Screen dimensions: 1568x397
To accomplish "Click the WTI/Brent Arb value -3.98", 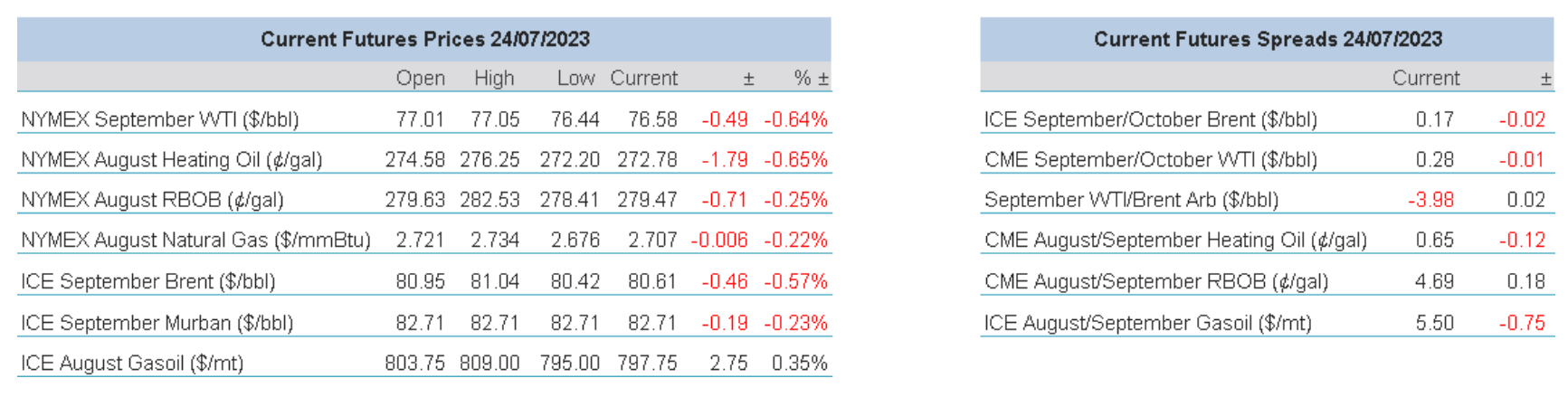I will click(x=1430, y=200).
